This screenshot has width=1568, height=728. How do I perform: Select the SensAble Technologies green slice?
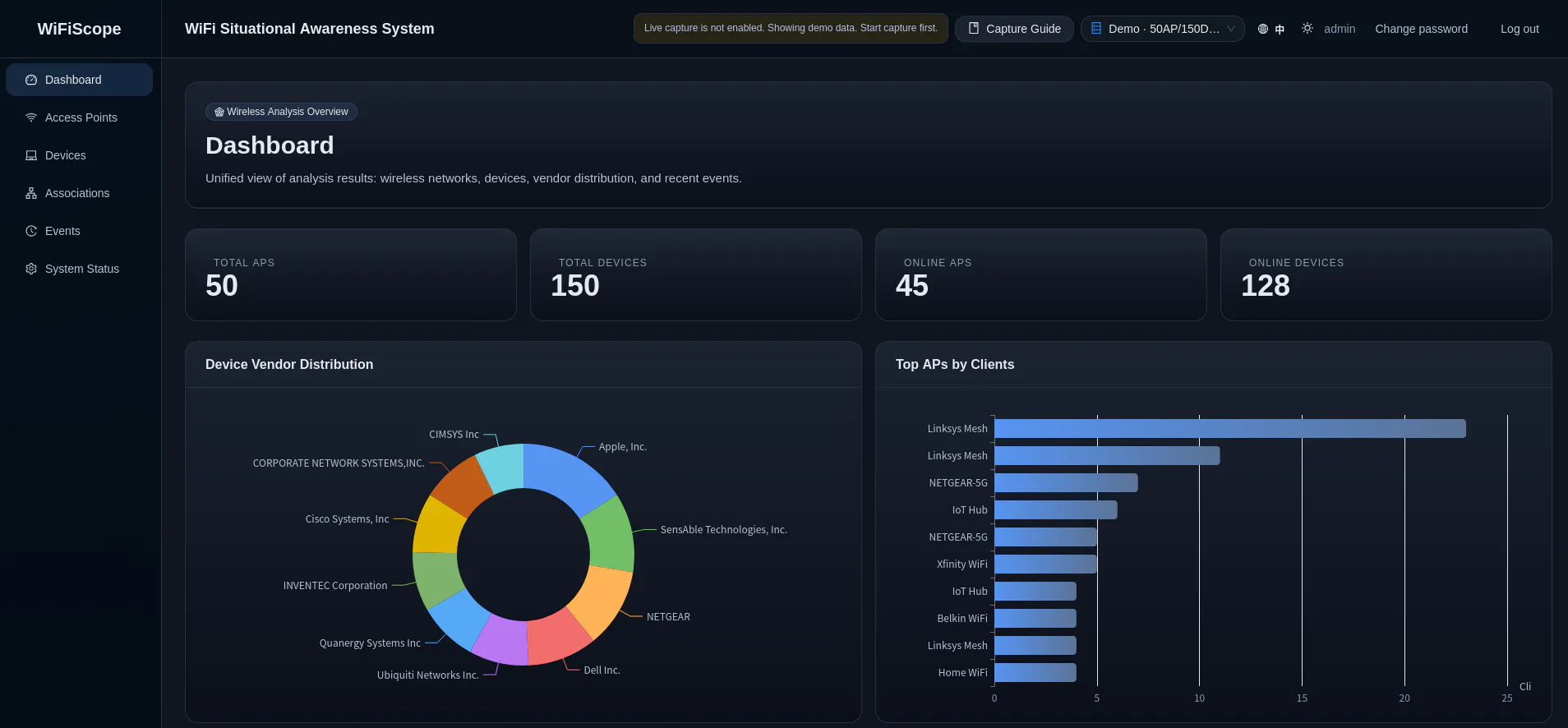click(611, 534)
